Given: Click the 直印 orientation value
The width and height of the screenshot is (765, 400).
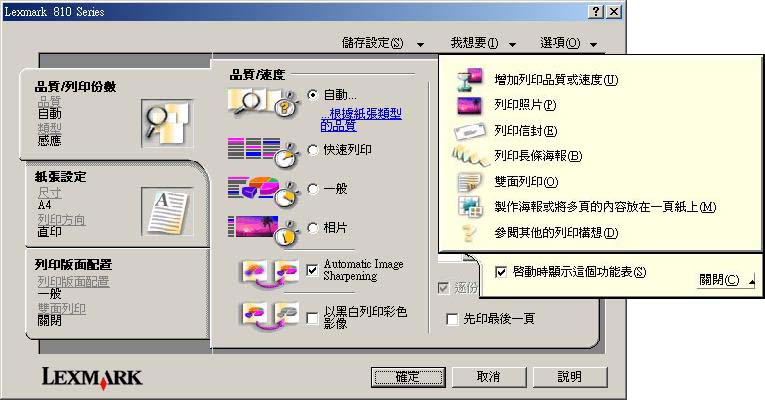Looking at the screenshot, I should 49,232.
